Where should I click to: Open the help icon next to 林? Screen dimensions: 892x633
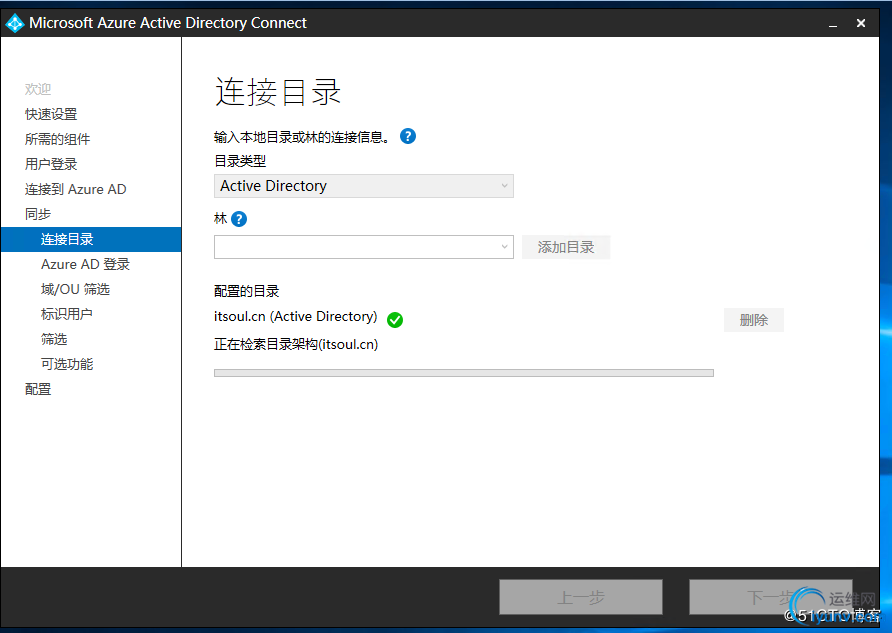pyautogui.click(x=239, y=219)
